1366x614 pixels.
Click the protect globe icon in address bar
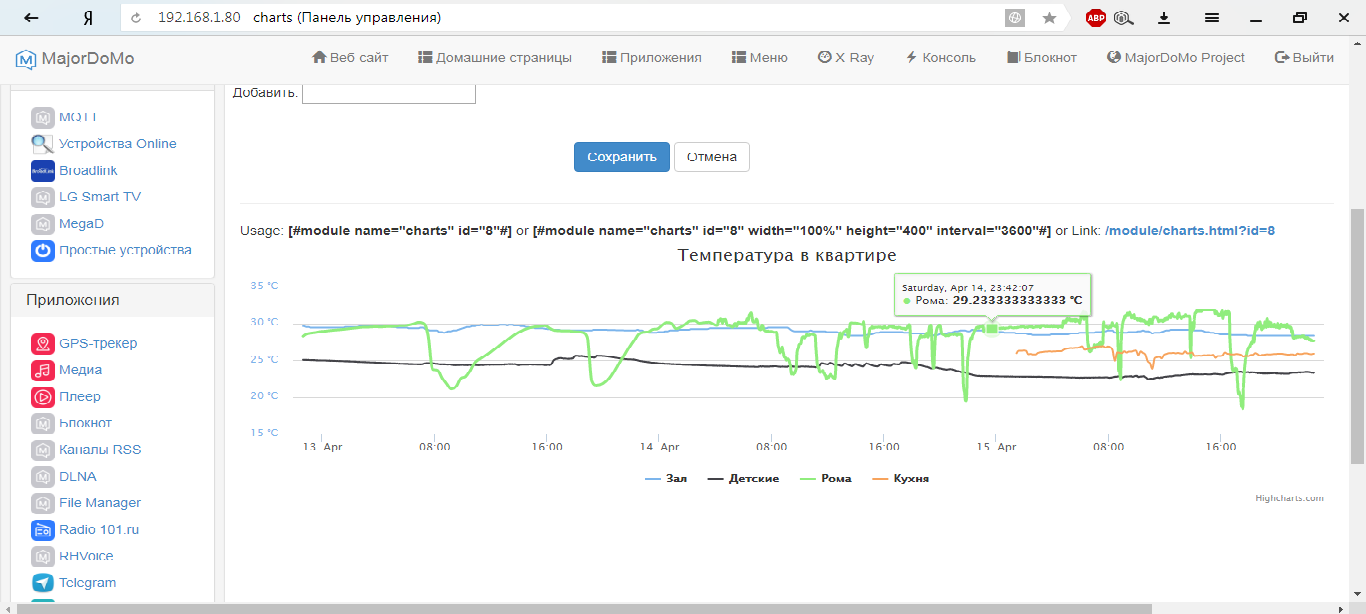point(1015,18)
